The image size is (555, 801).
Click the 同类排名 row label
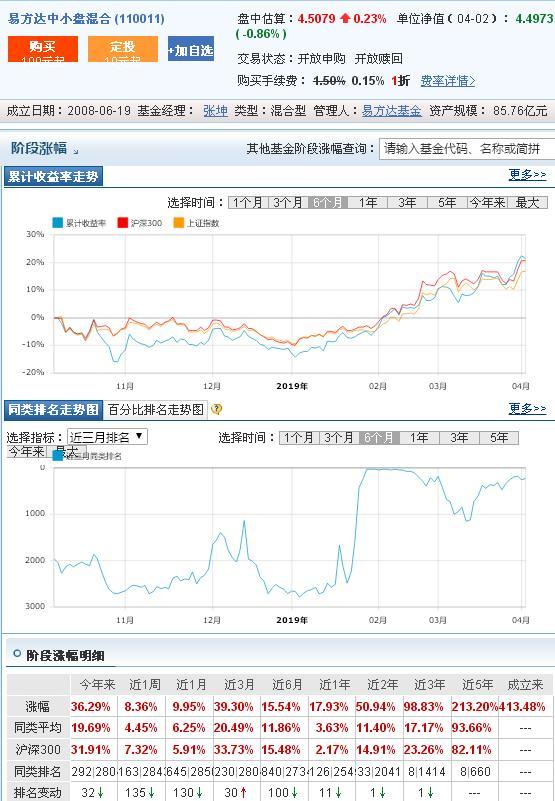tap(38, 771)
